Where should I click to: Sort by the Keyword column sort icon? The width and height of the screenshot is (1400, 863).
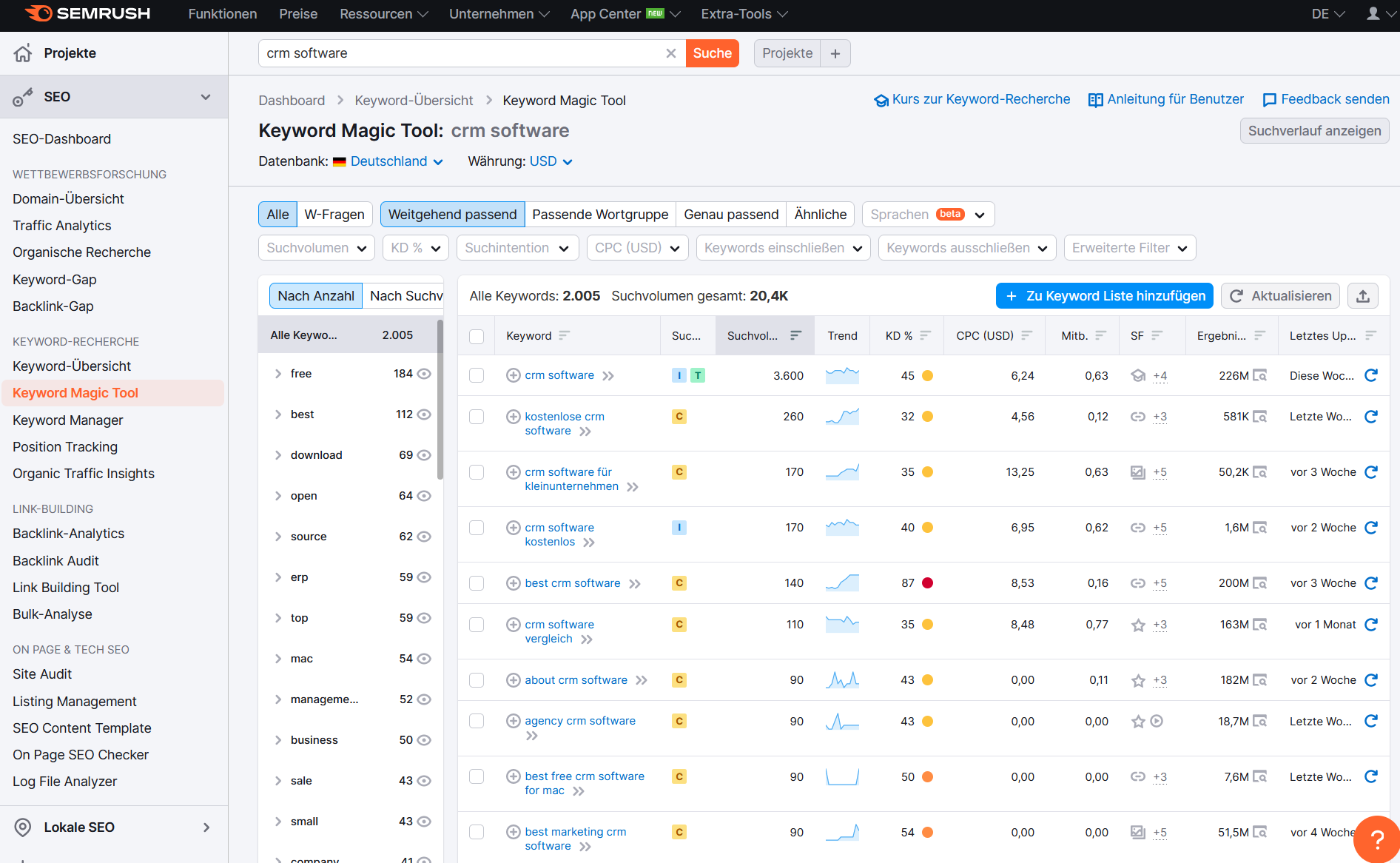[x=565, y=335]
